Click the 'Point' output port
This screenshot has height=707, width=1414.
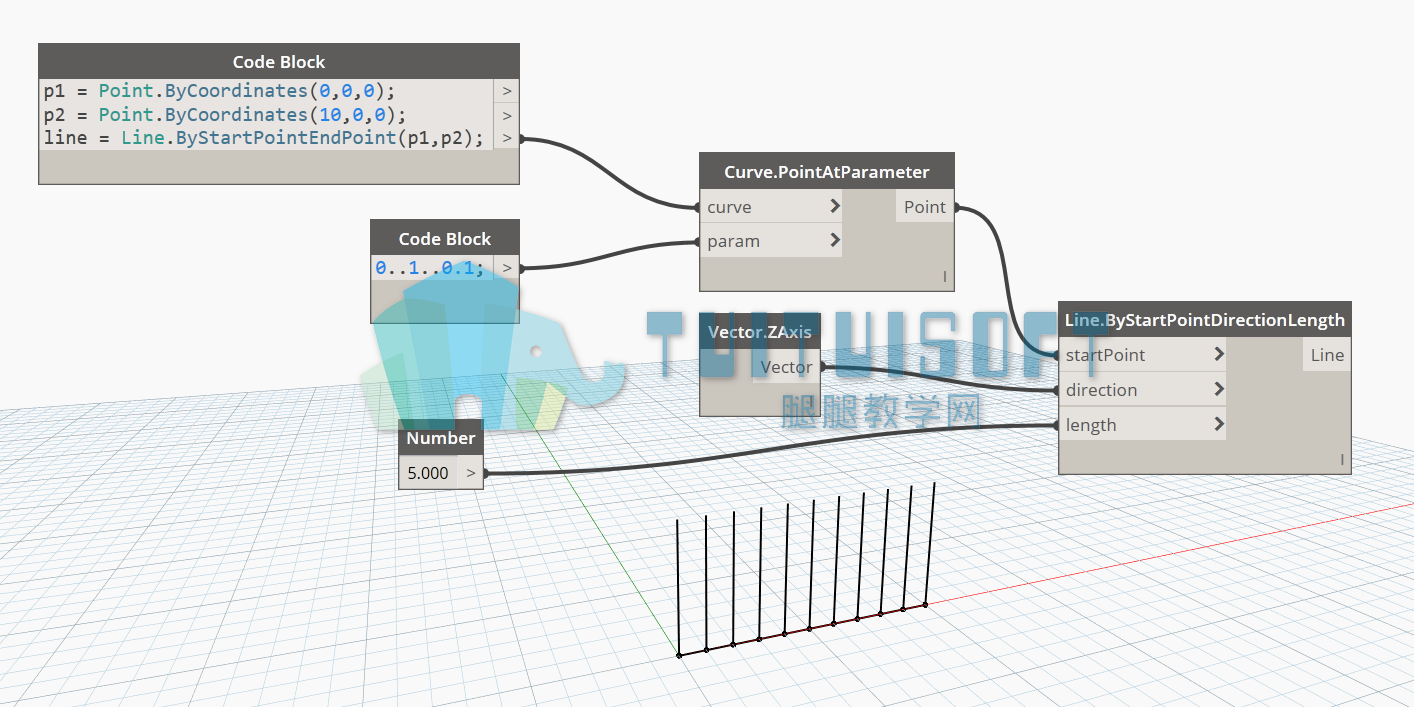click(x=925, y=207)
